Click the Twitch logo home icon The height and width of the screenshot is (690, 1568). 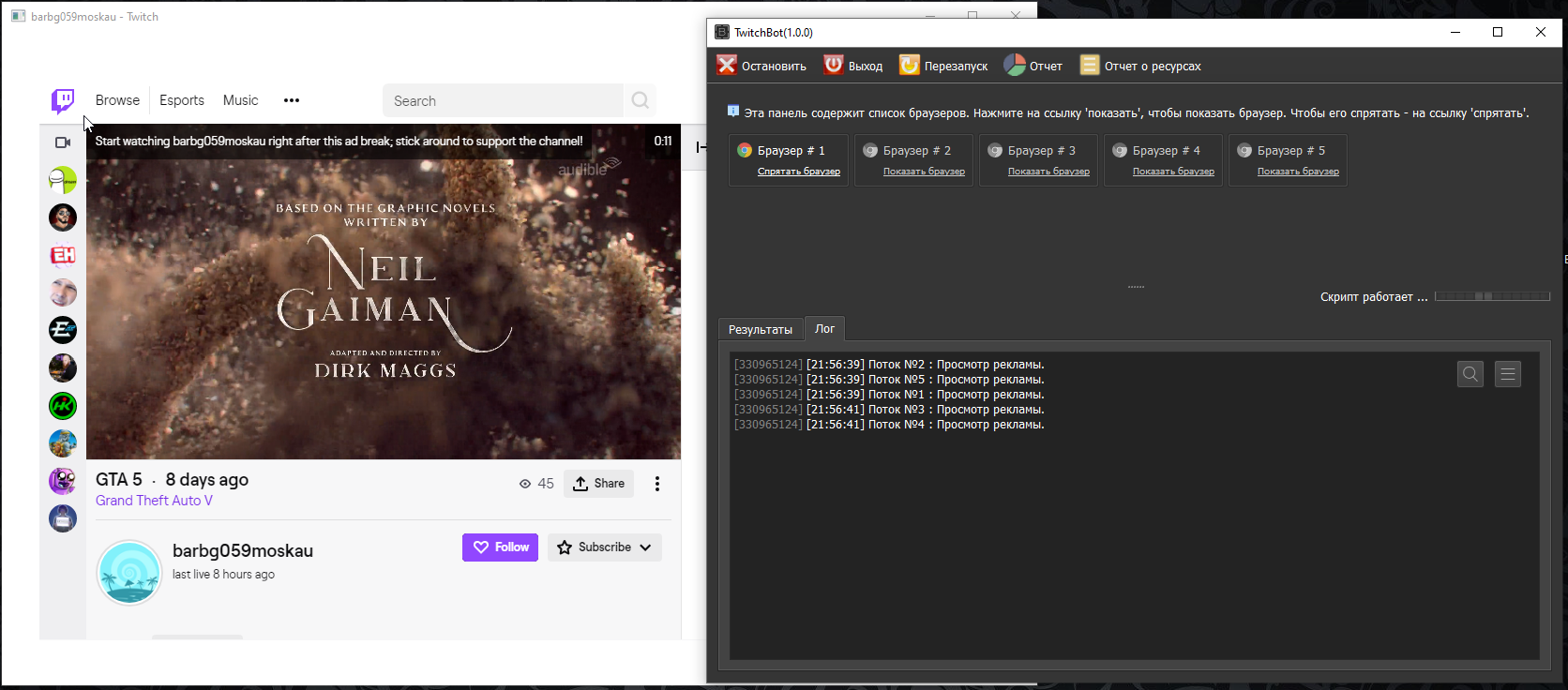63,100
